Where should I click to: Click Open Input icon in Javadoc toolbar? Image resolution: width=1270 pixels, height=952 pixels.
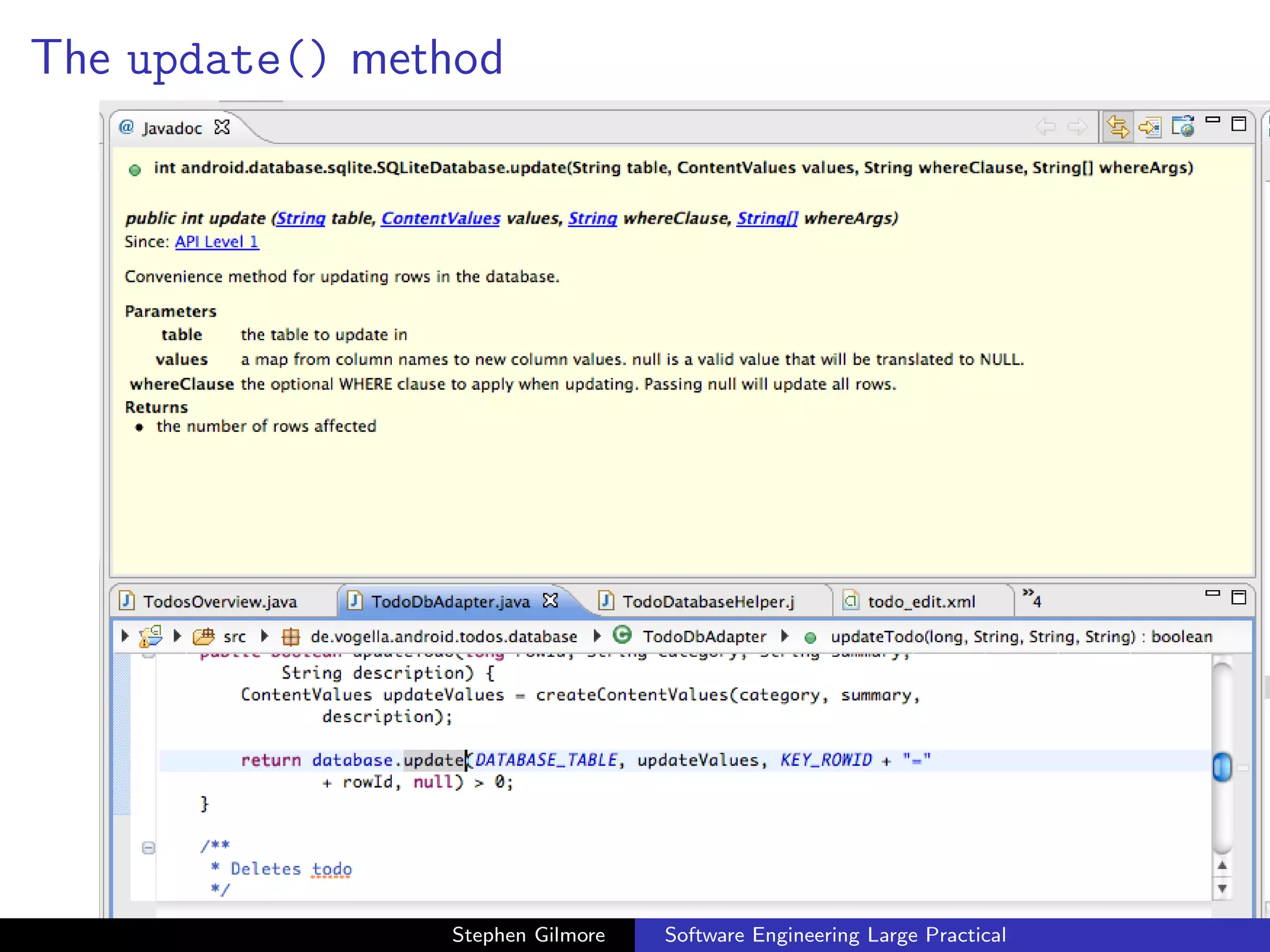tap(1150, 127)
